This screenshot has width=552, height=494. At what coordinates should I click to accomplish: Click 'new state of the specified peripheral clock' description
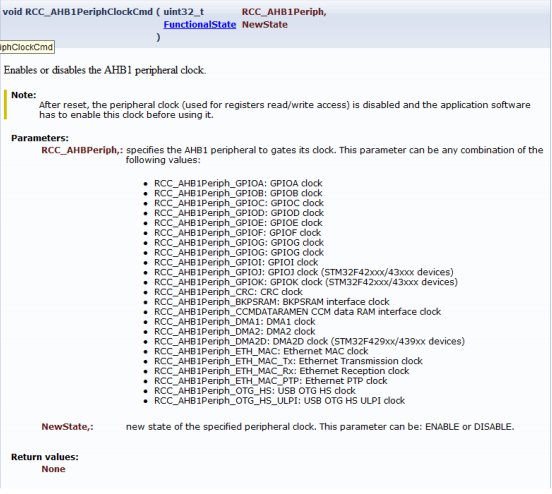coord(320,427)
